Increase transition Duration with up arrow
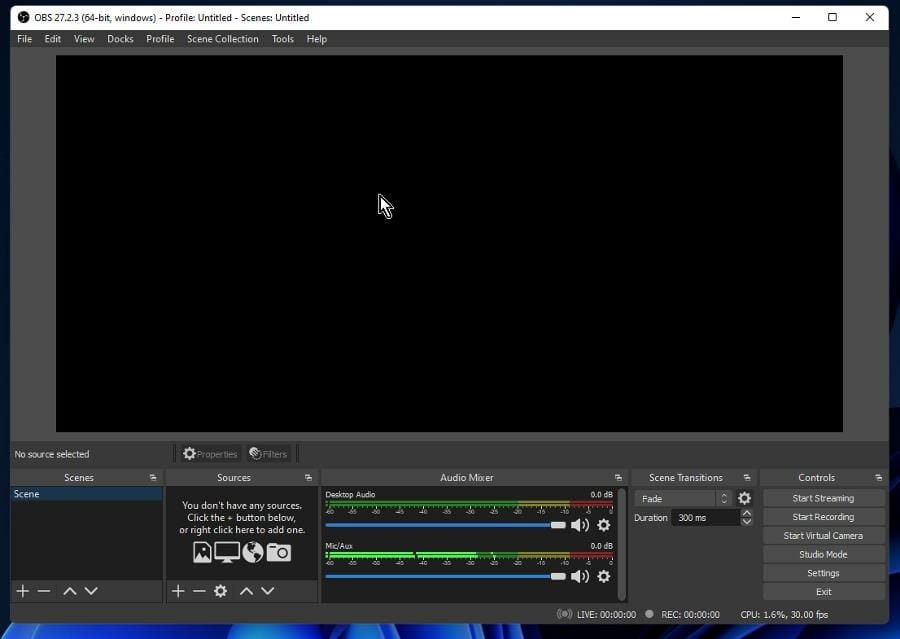 (x=747, y=513)
